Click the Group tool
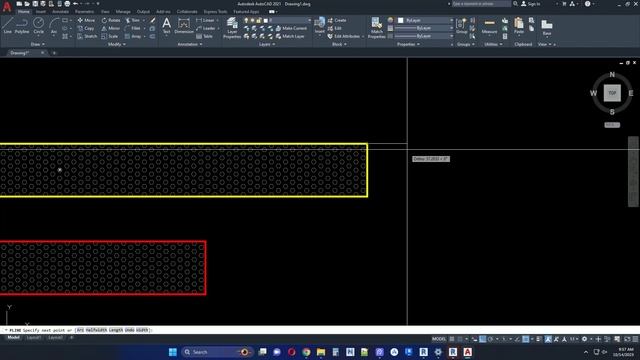 pos(461,25)
